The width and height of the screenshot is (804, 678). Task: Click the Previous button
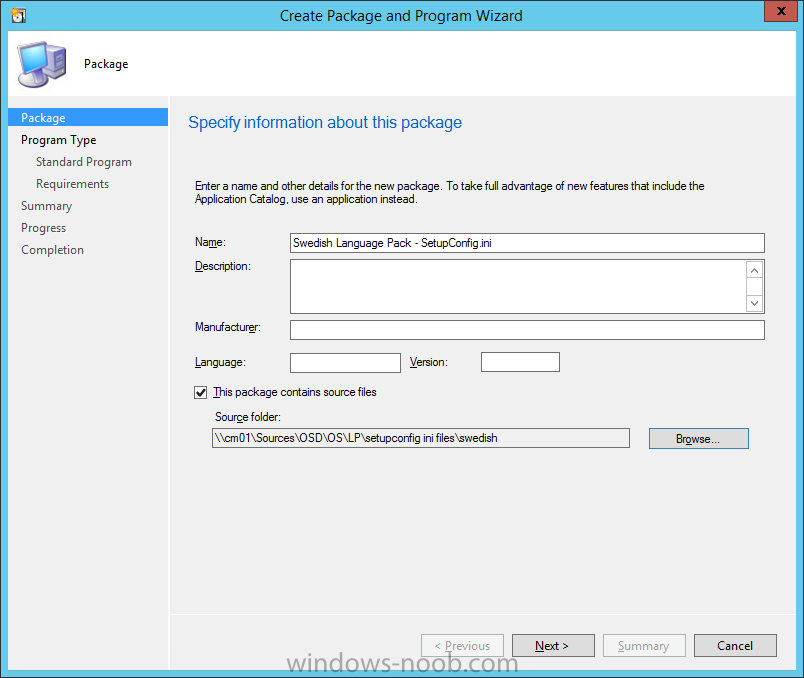[463, 646]
